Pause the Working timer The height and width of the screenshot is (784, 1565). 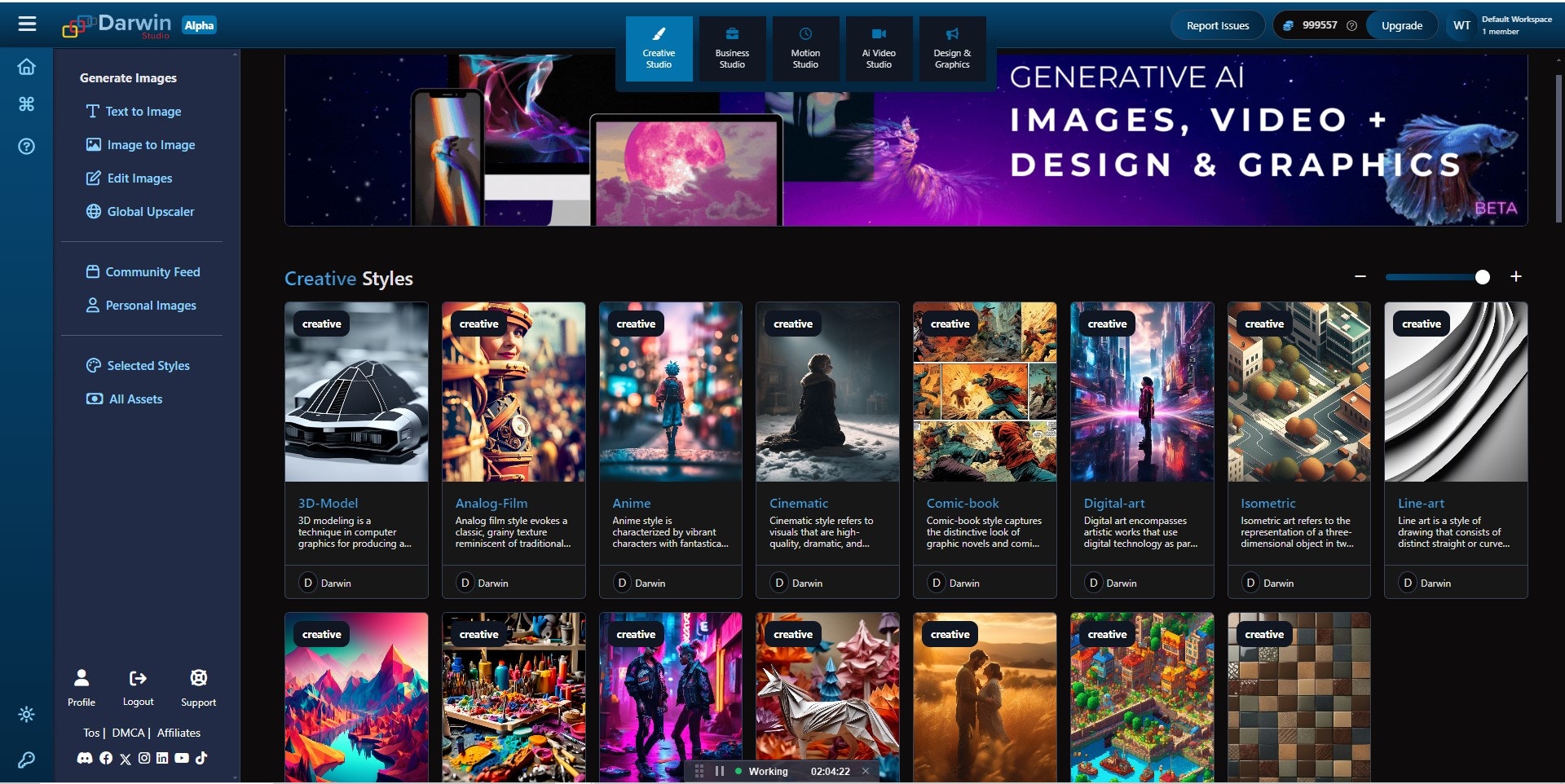[719, 771]
